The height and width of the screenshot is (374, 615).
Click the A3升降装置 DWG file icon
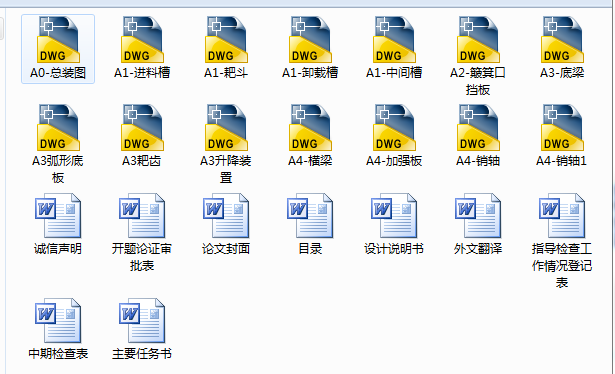coord(226,127)
